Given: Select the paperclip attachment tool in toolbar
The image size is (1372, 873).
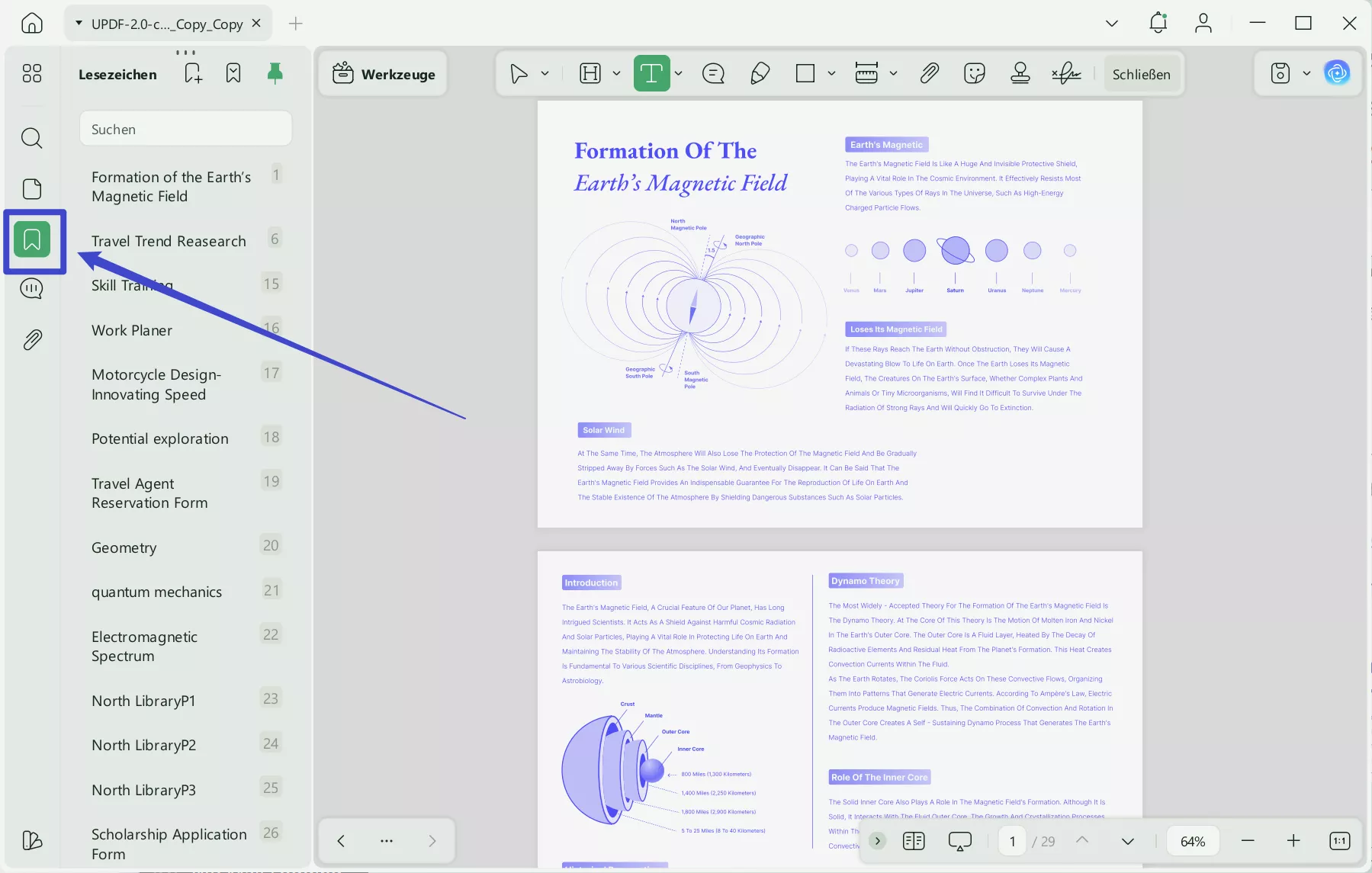Looking at the screenshot, I should pos(929,74).
